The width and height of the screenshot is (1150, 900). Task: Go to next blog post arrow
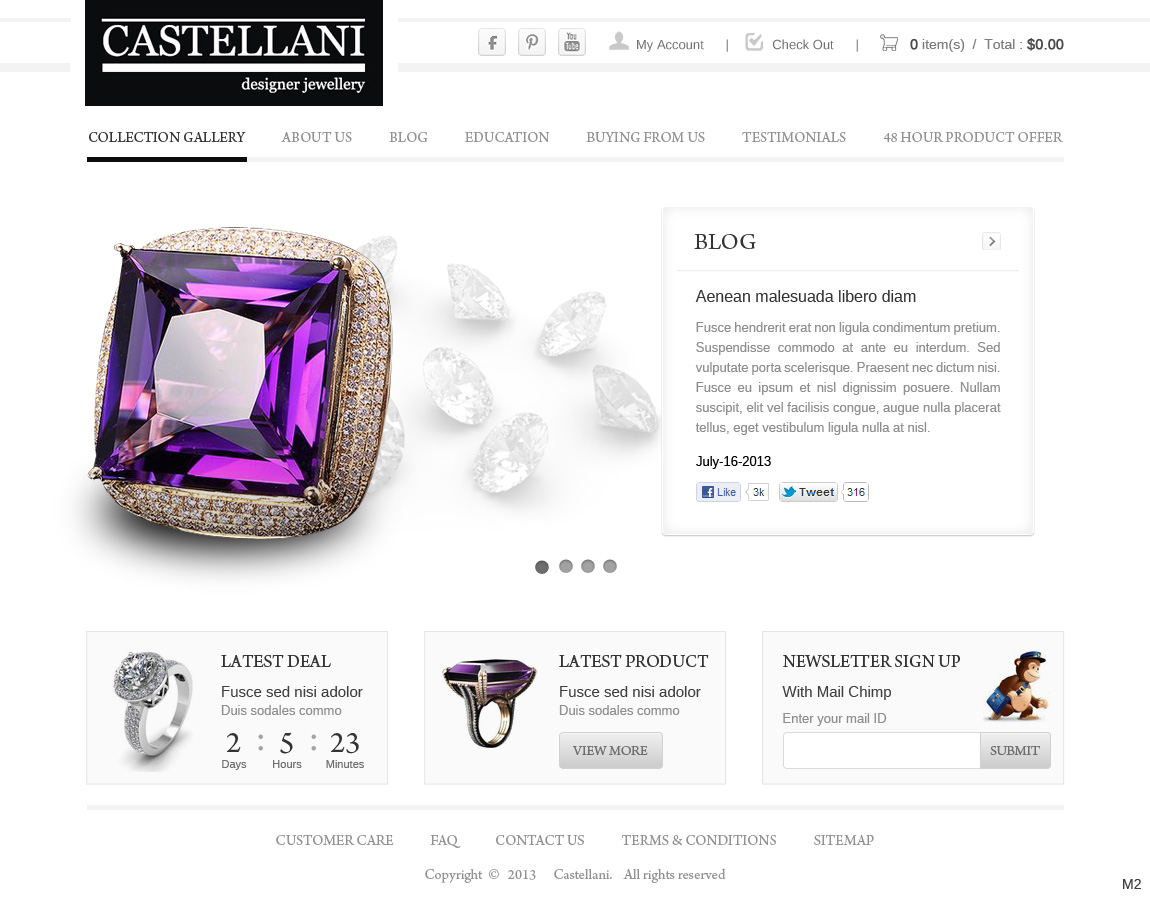(991, 241)
